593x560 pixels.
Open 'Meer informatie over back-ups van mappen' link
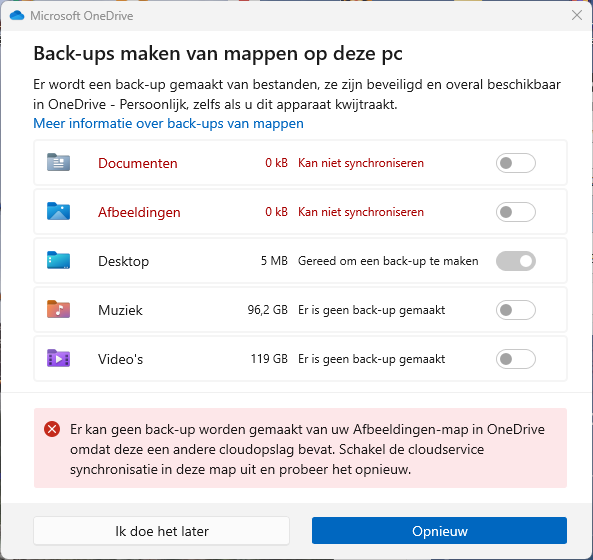[x=168, y=123]
